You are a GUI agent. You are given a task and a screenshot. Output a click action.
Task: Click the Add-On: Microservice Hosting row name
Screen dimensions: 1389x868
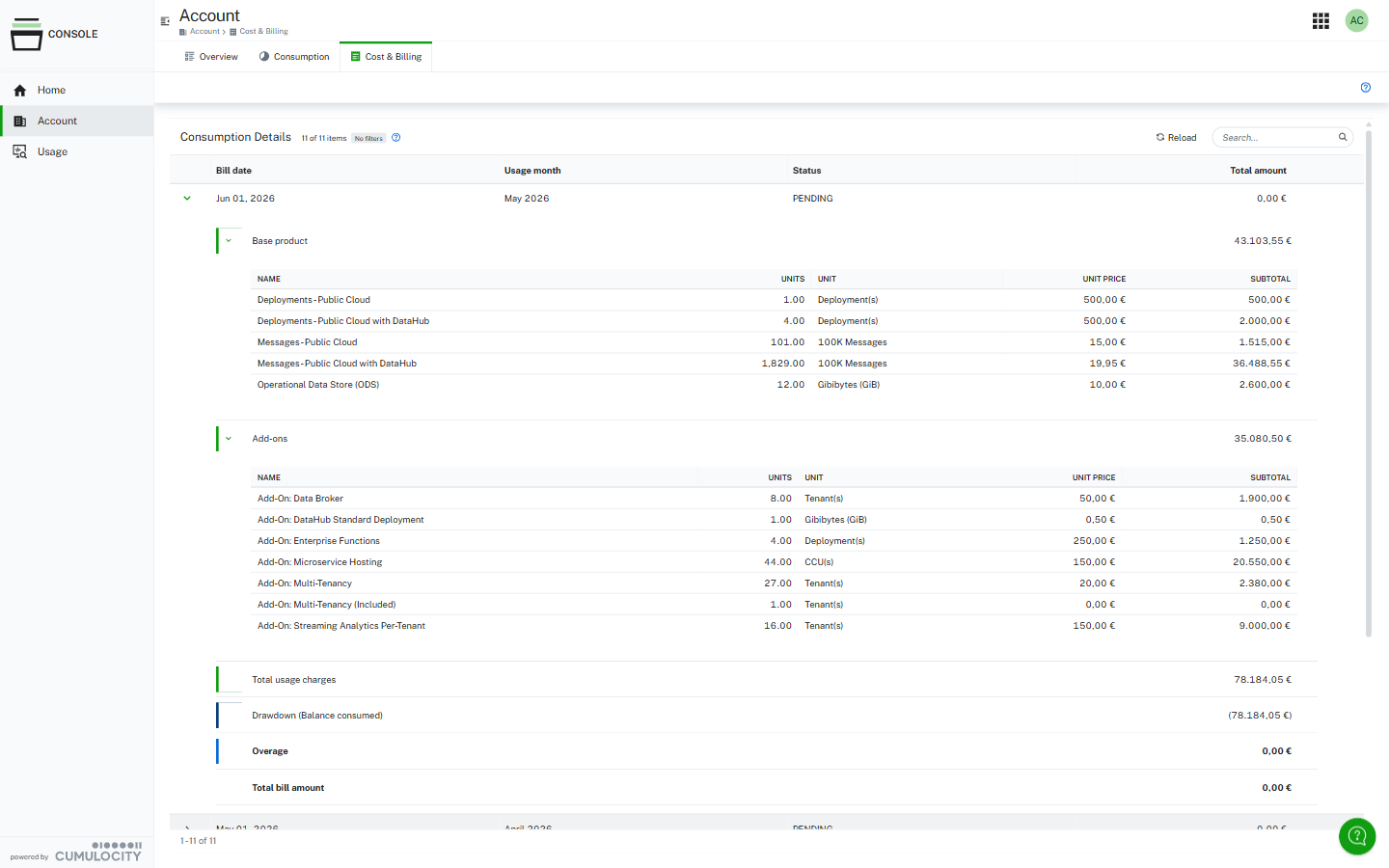click(x=319, y=562)
